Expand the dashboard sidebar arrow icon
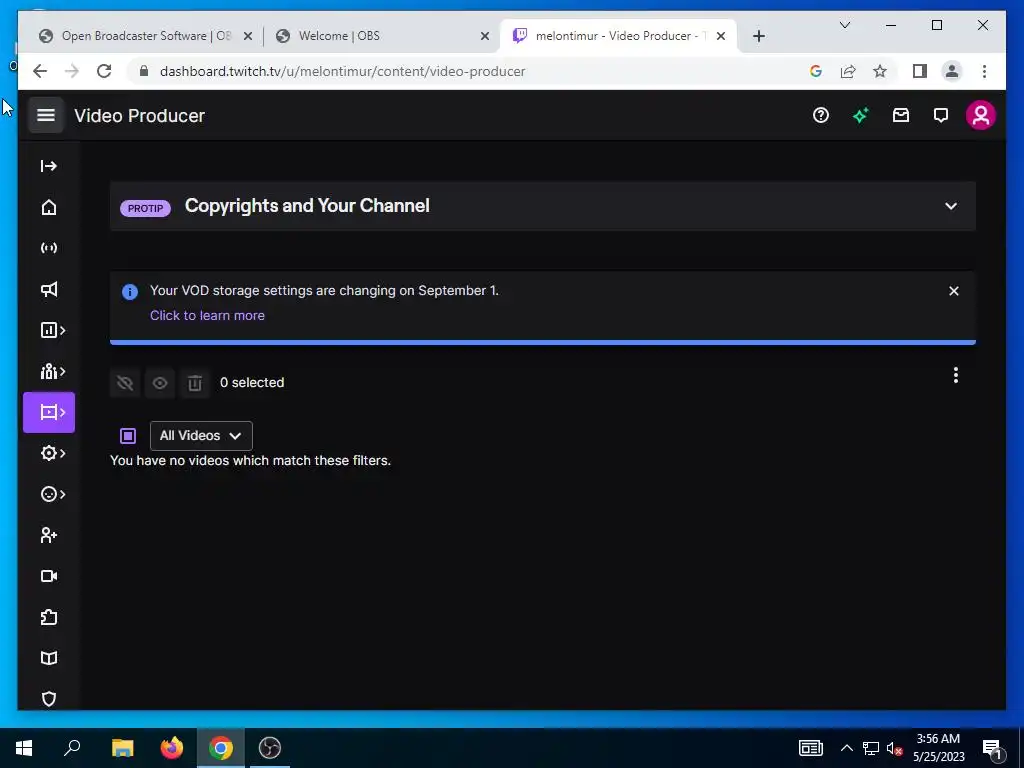The image size is (1024, 768). [49, 166]
